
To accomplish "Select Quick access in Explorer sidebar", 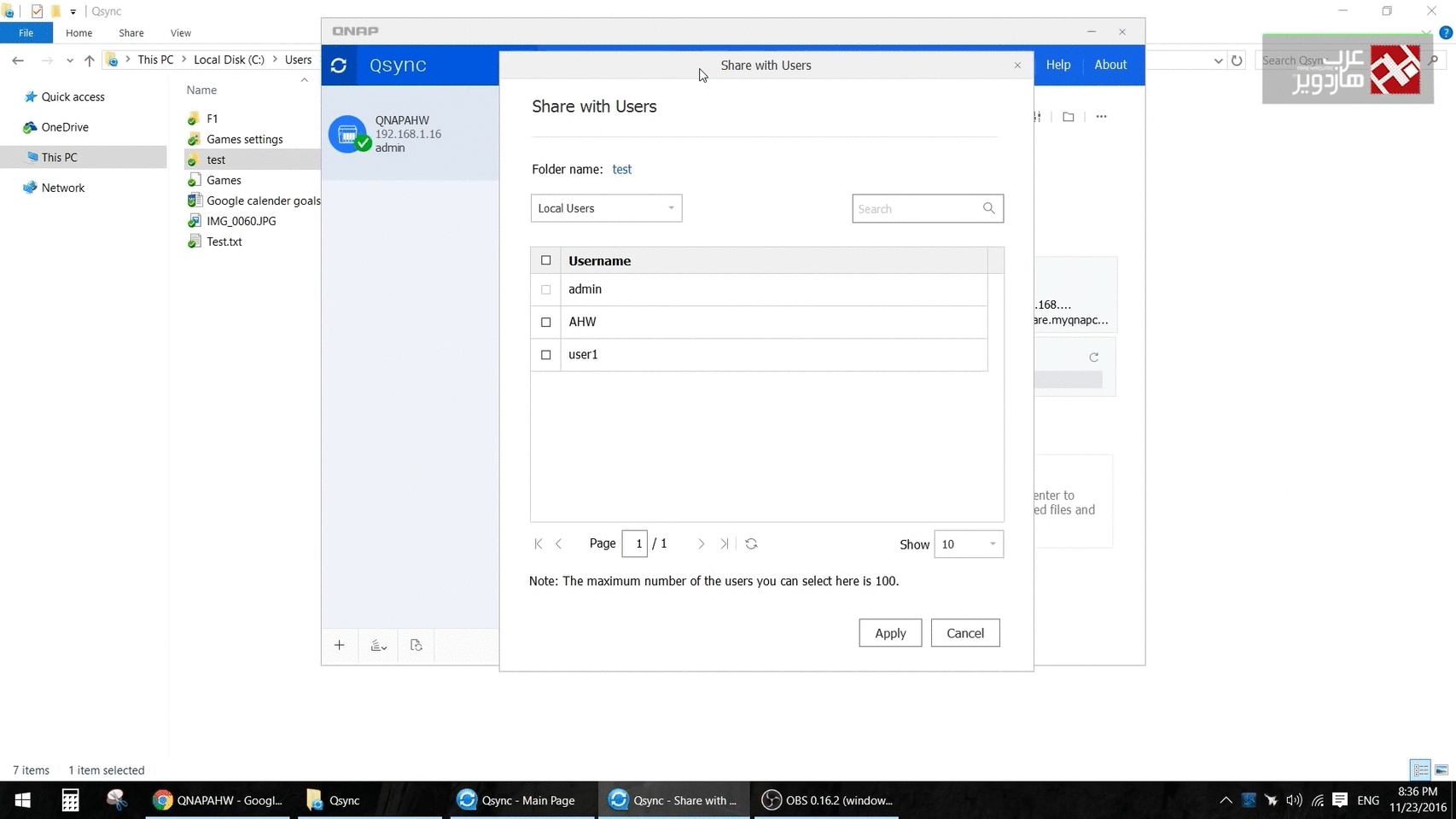I will click(73, 96).
